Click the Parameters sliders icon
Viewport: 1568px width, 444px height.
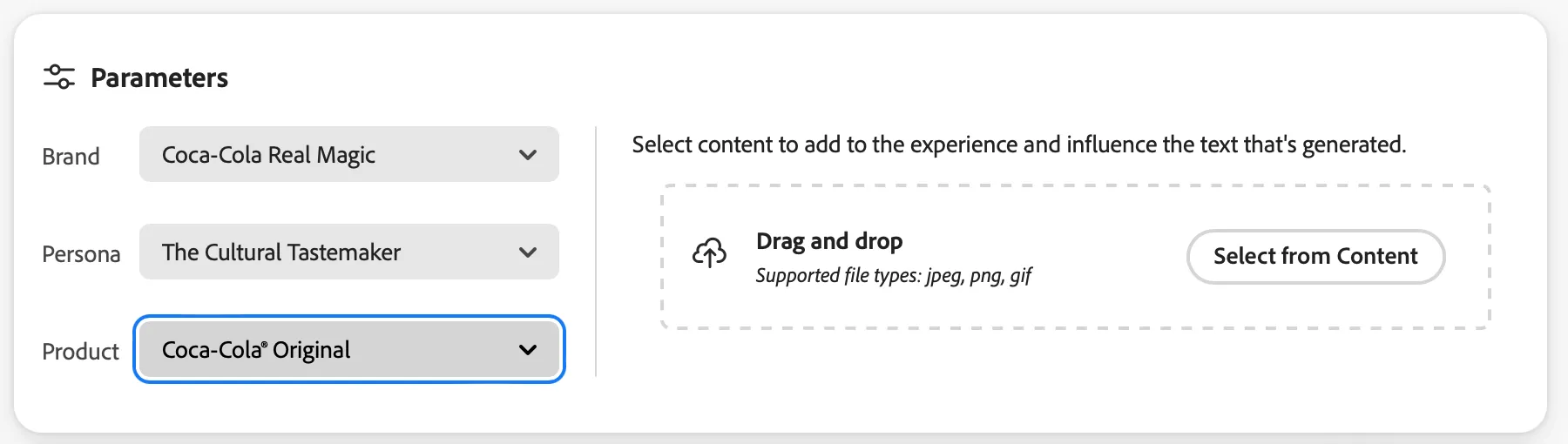coord(59,77)
